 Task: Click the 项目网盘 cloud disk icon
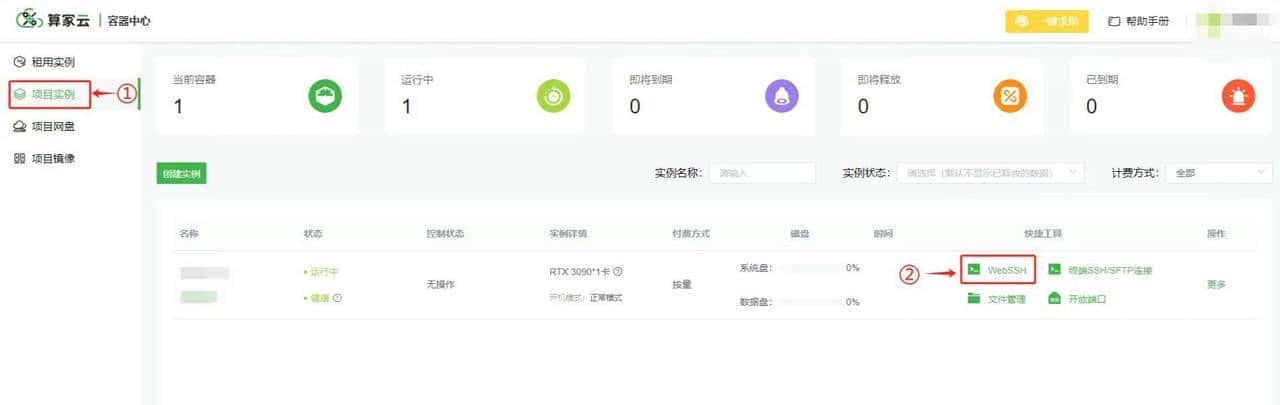coord(20,126)
